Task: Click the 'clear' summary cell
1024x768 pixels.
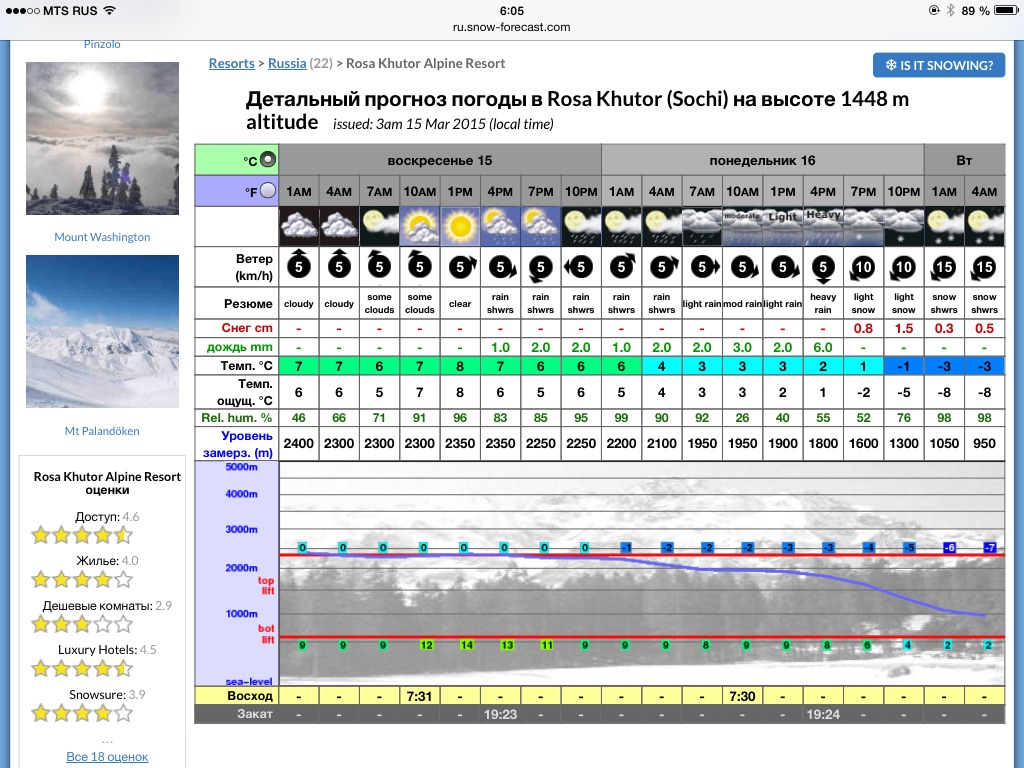Action: click(460, 304)
